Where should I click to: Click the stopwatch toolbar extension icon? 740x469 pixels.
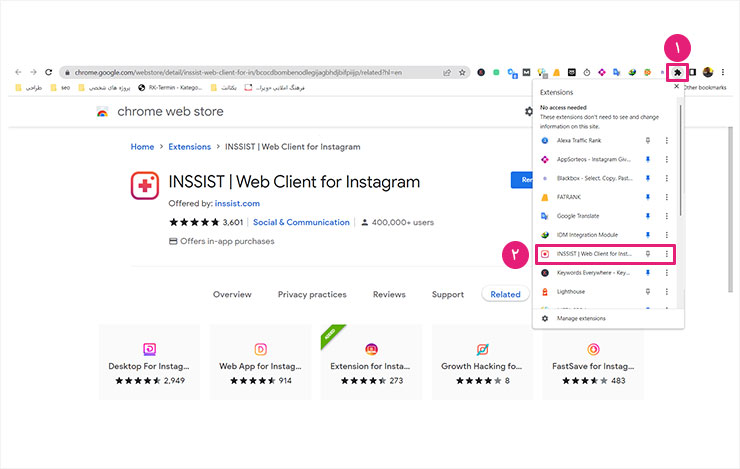click(587, 72)
